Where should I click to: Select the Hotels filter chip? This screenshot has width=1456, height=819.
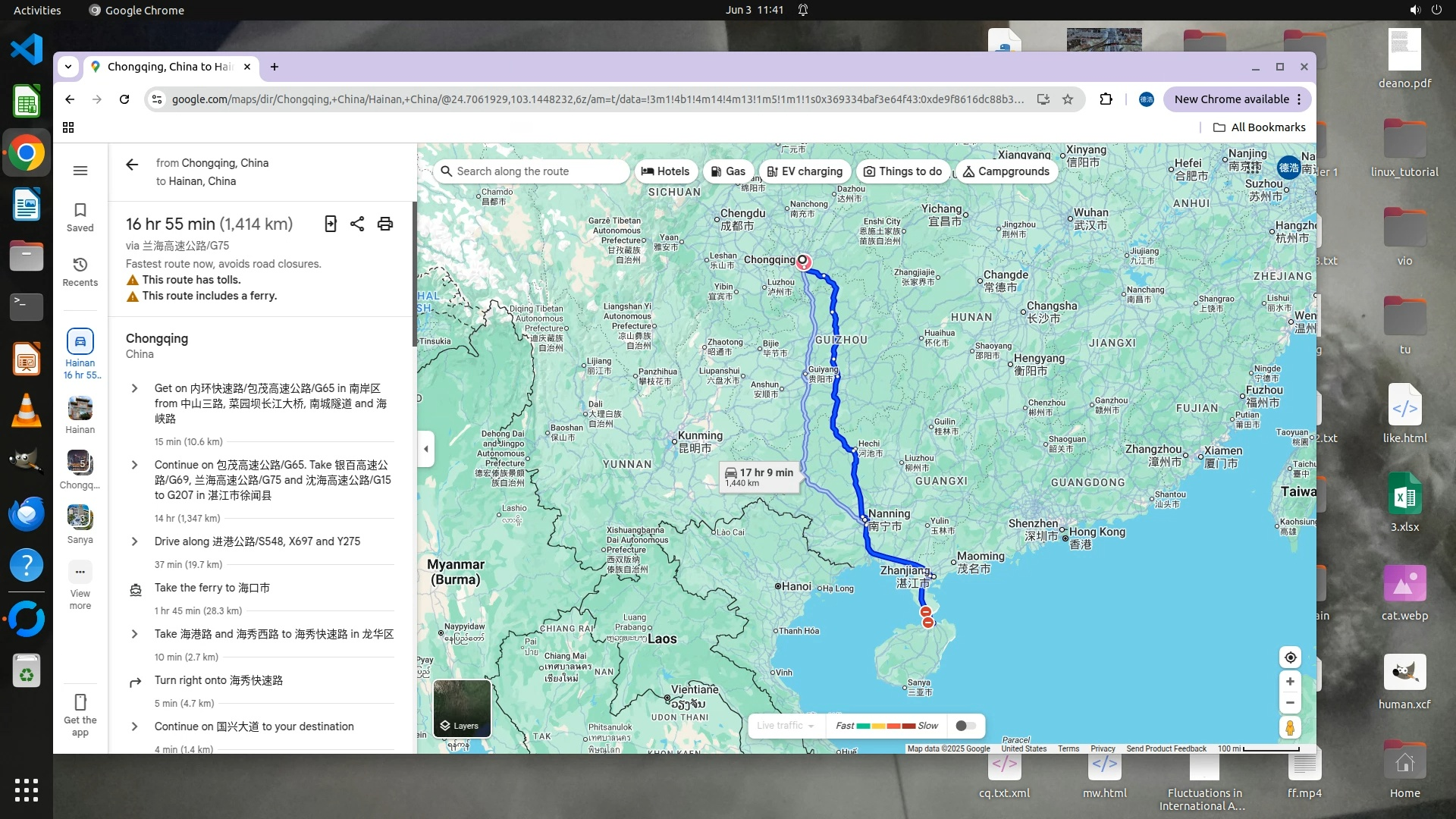pyautogui.click(x=666, y=171)
